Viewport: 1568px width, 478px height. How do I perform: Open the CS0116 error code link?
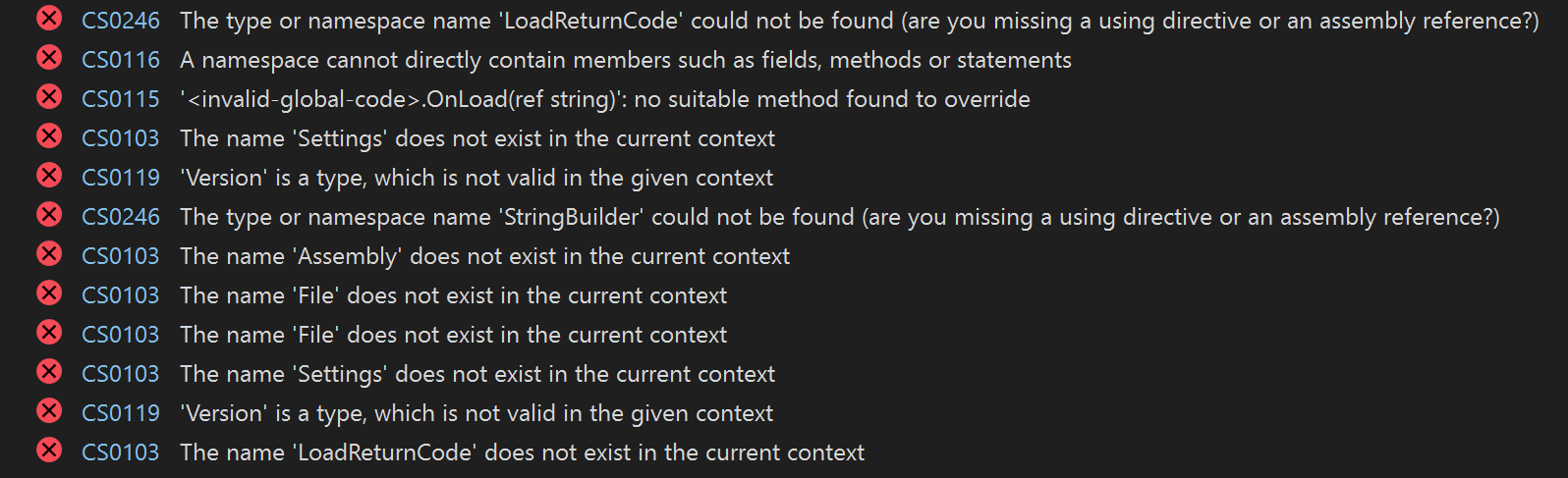pyautogui.click(x=121, y=60)
